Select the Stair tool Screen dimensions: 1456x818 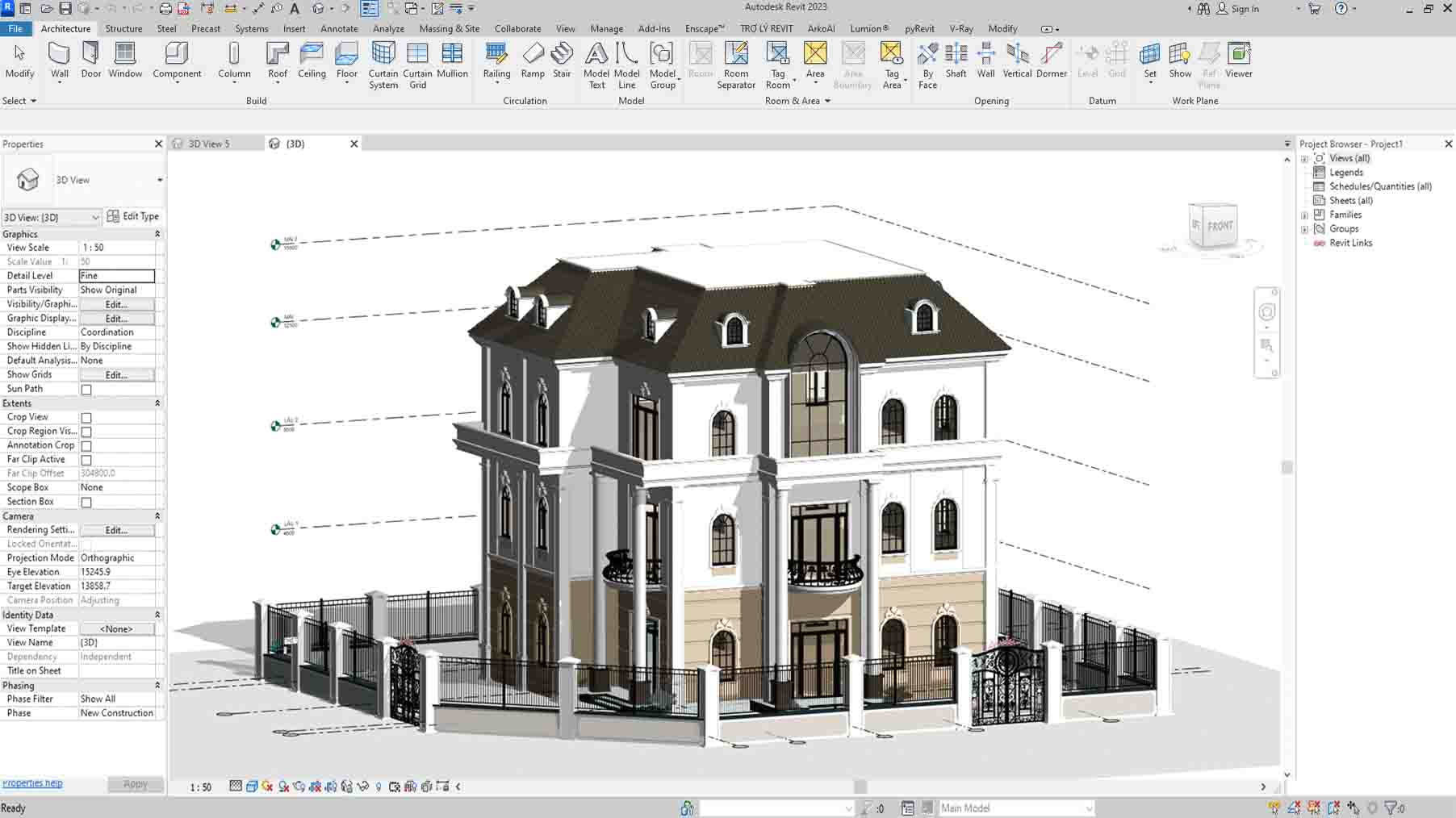click(562, 61)
